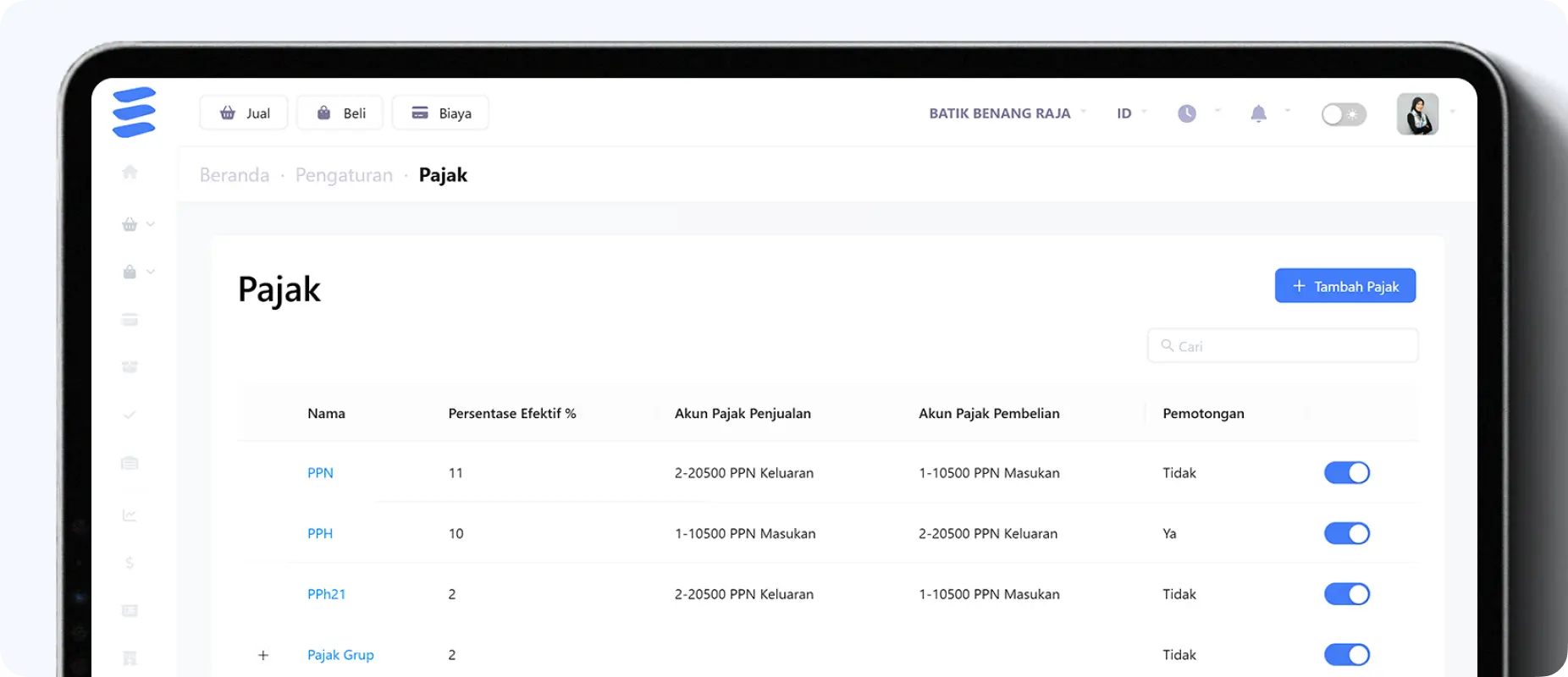Click PPh21 row's 1-10500 PPN Masukan cell
Screen dimensions: 1568x677
989,594
